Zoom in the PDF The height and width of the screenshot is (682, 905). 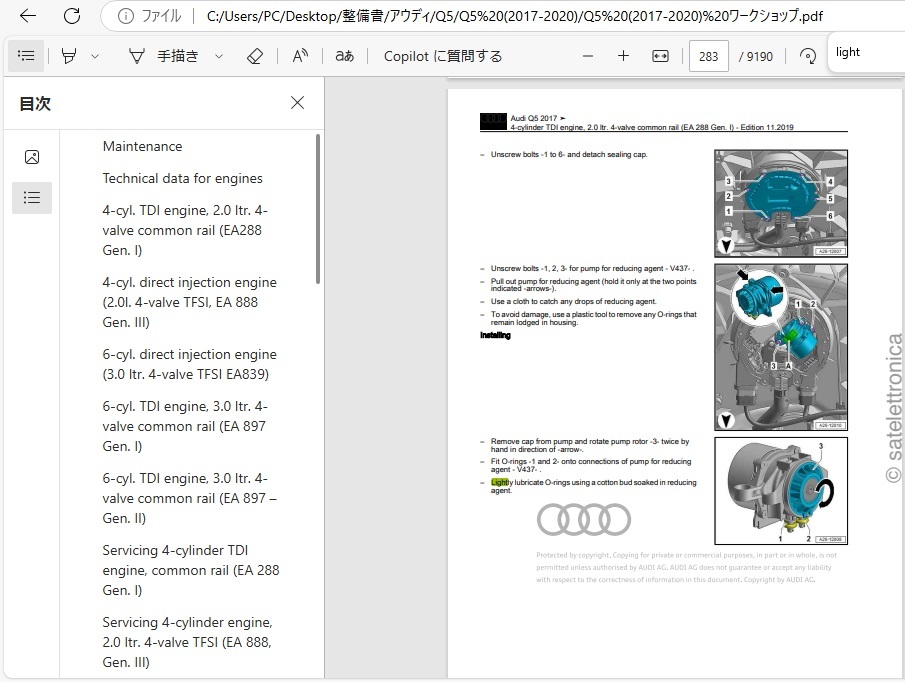click(623, 56)
